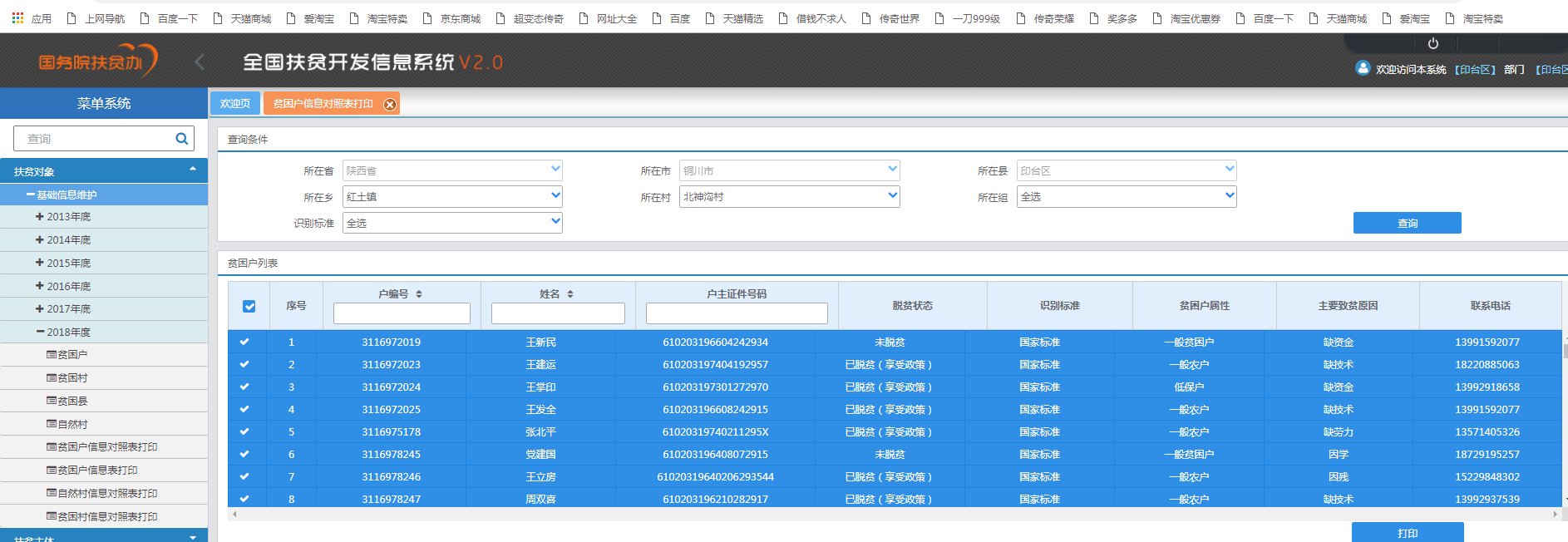1568x542 pixels.
Task: Uncheck row 1 王新民 checkbox
Action: point(244,342)
